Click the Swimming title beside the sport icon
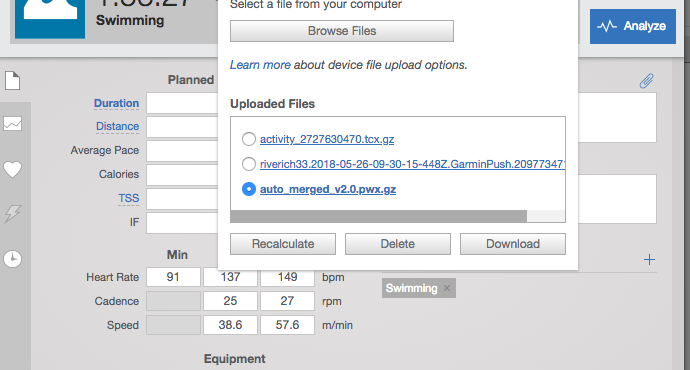Image resolution: width=690 pixels, height=370 pixels. click(130, 20)
